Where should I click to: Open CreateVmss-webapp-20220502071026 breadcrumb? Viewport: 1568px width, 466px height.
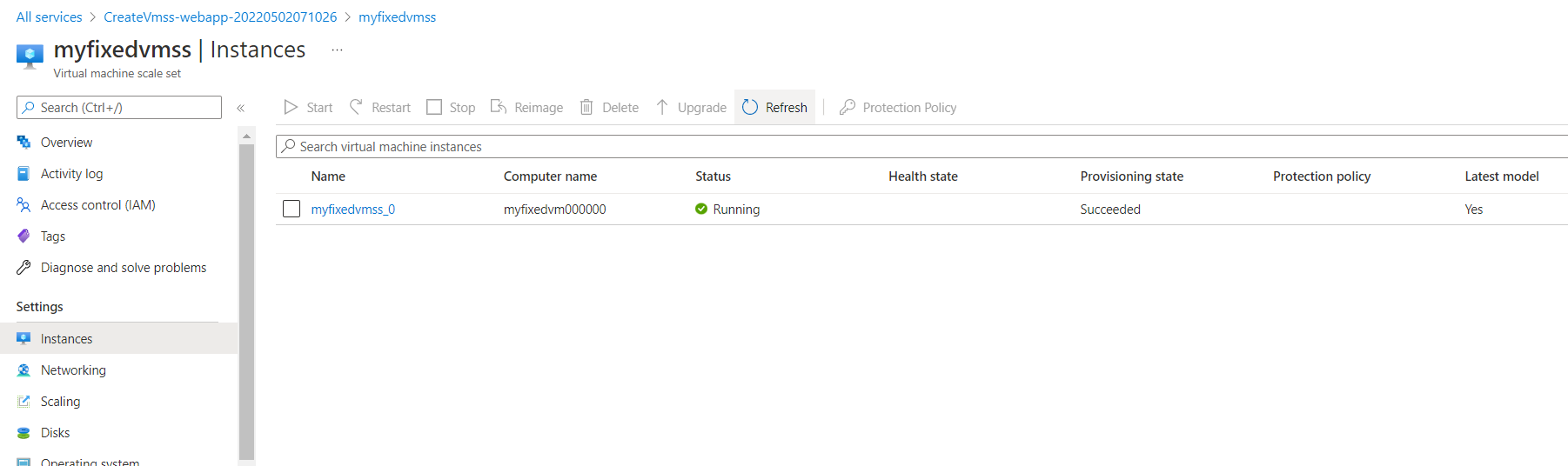click(x=220, y=17)
